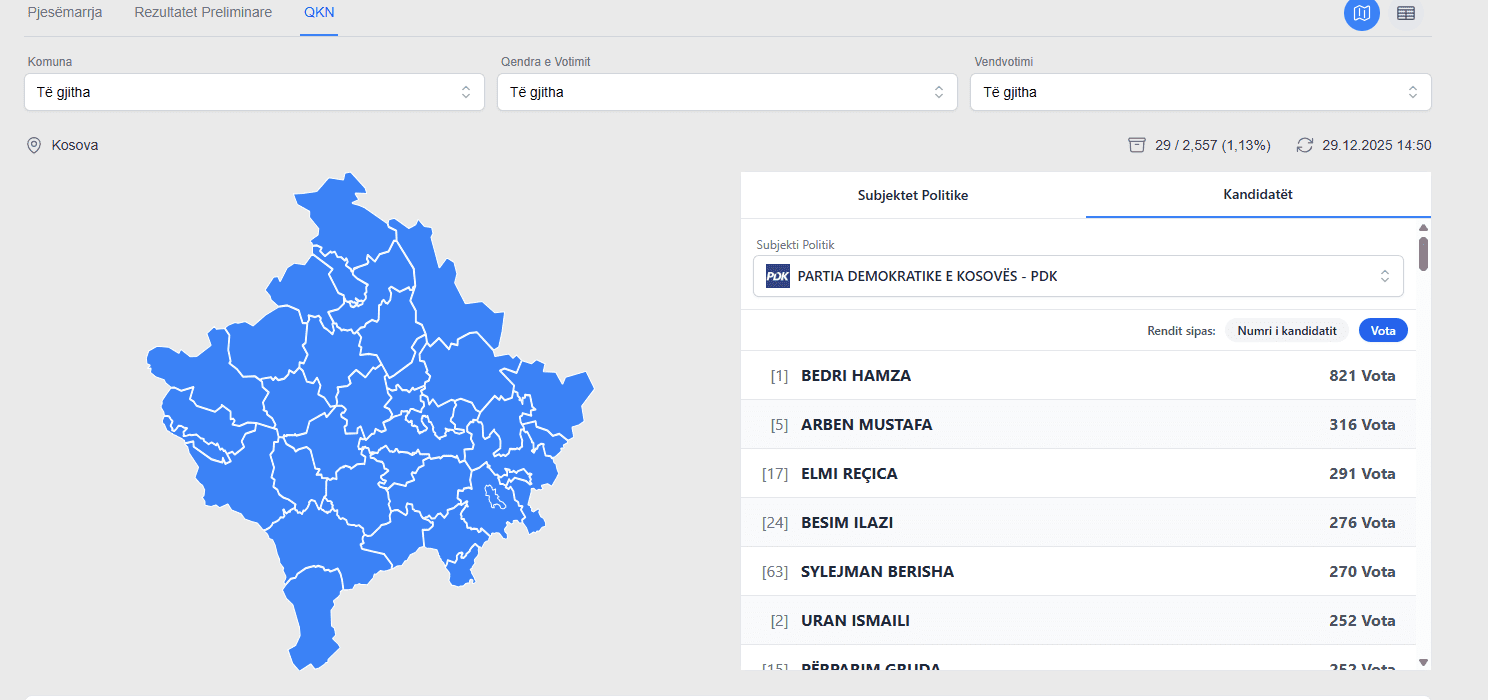Click the refresh timestamp icon

pyautogui.click(x=1304, y=145)
